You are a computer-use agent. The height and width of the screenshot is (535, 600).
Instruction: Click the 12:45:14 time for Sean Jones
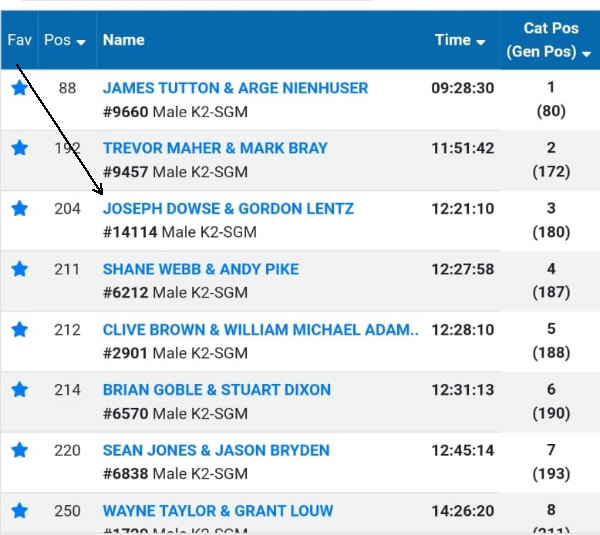tap(463, 451)
